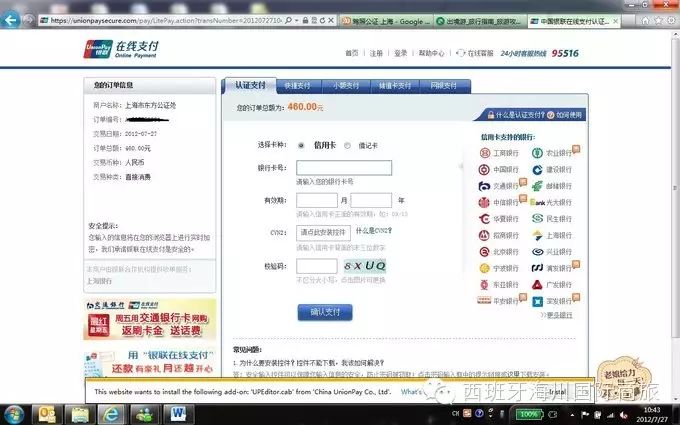
Task: Click the 注册 register link in header
Action: point(376,53)
